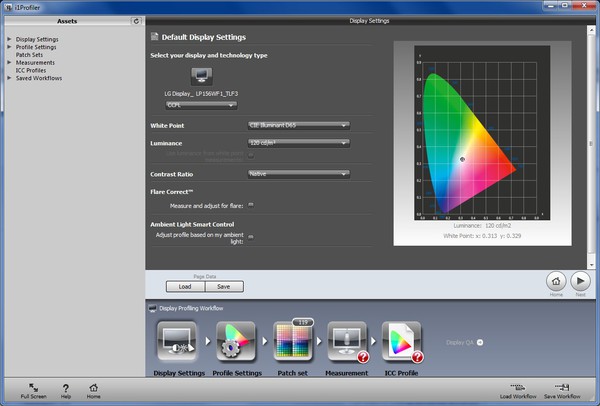This screenshot has width=600, height=406.
Task: Click the Save page data button
Action: point(224,287)
